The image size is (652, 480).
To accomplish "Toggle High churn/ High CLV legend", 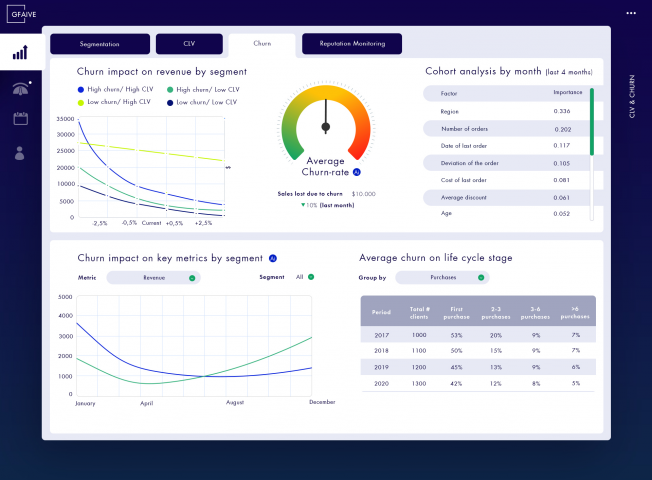I will 116,89.
